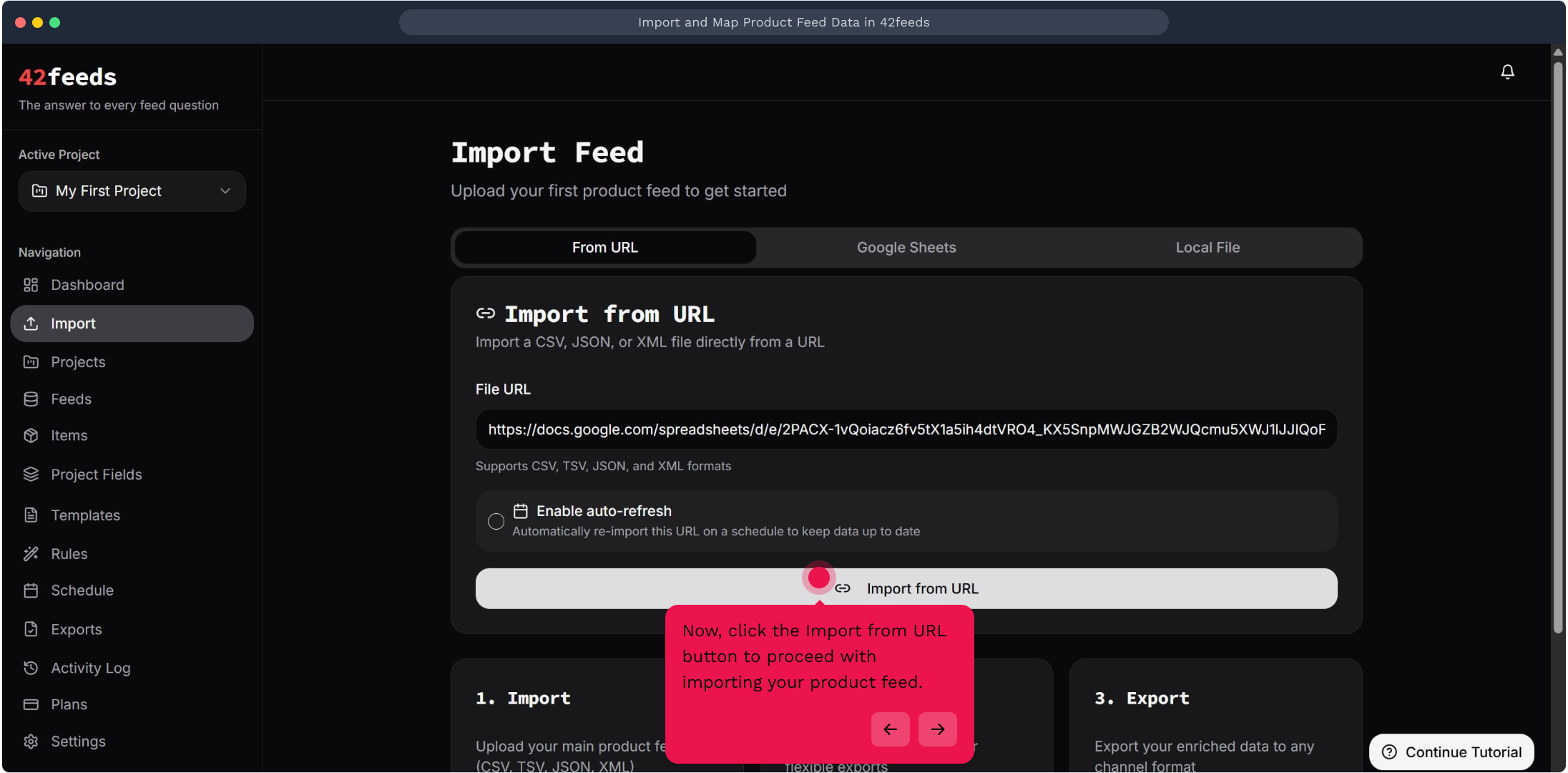Click the page vertical scrollbar
Screen dimensions: 1568x773
(1558, 344)
